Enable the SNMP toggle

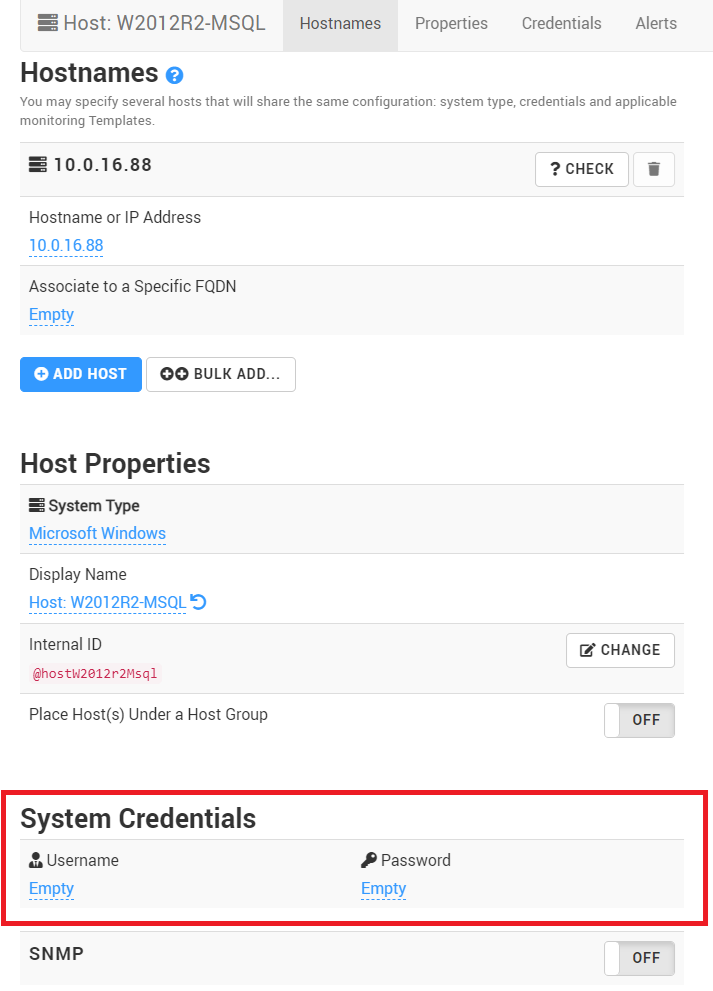pyautogui.click(x=639, y=958)
